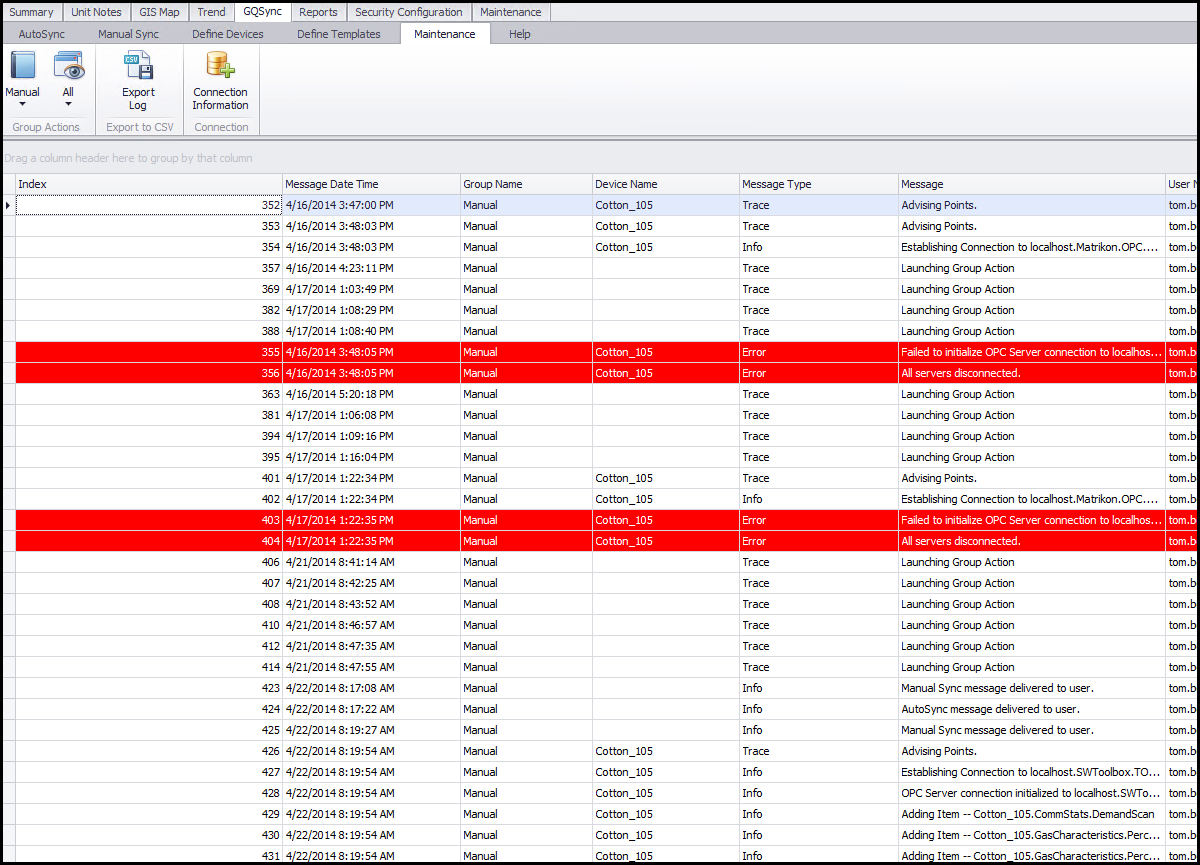Open the Define Templates tab
The width and height of the screenshot is (1200, 865).
pos(338,34)
